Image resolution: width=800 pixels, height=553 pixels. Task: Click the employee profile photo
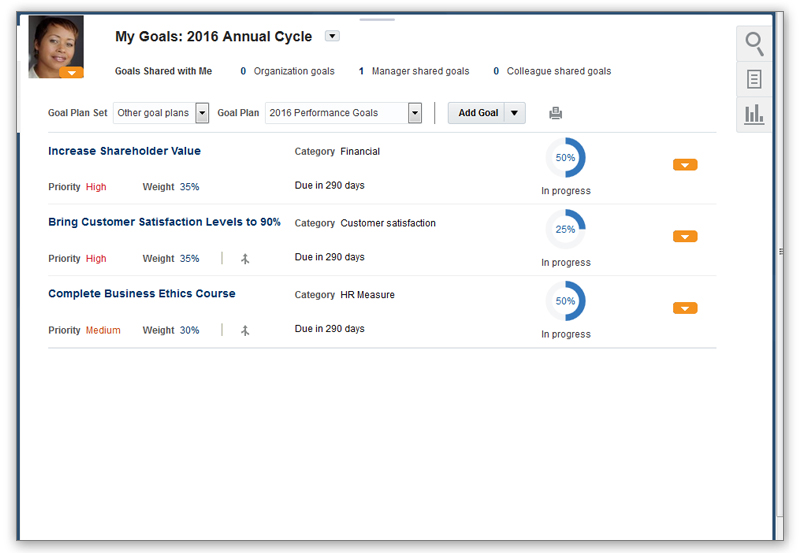click(x=56, y=46)
